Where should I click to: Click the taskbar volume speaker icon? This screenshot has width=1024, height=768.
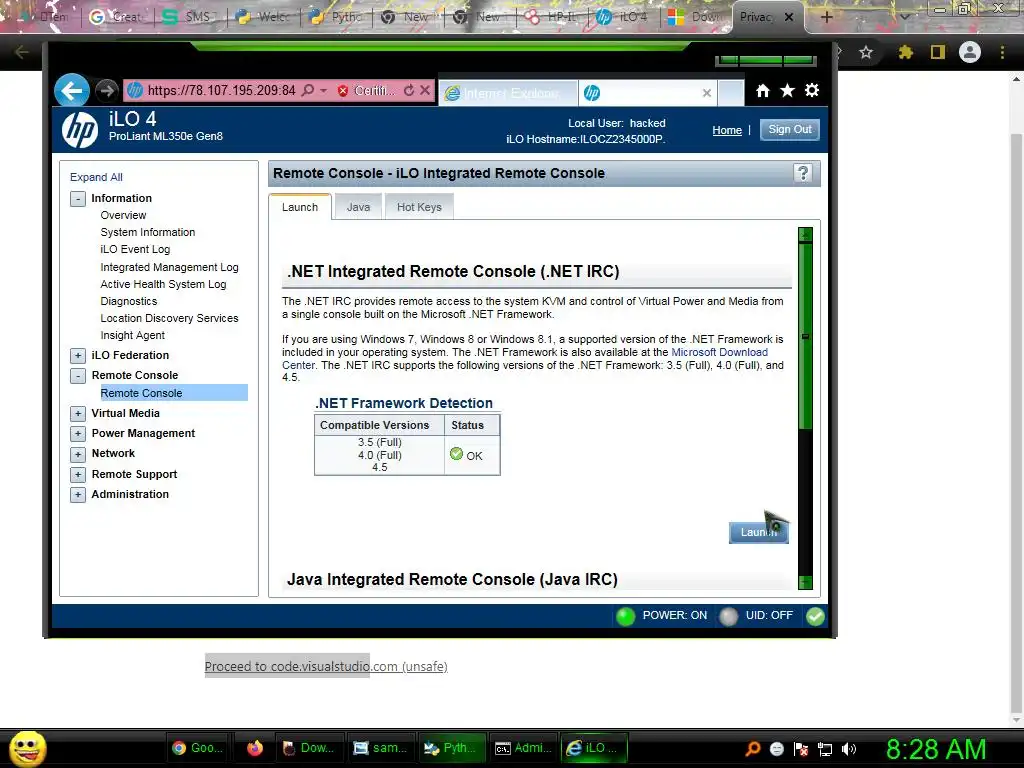[849, 749]
